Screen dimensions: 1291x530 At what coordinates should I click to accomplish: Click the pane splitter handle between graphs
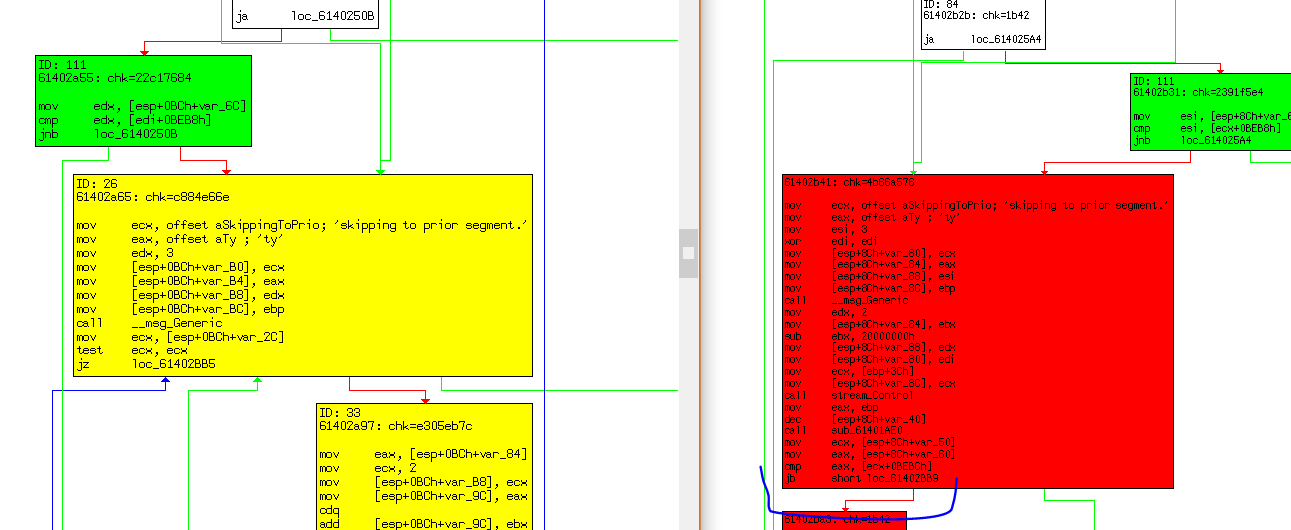(688, 254)
